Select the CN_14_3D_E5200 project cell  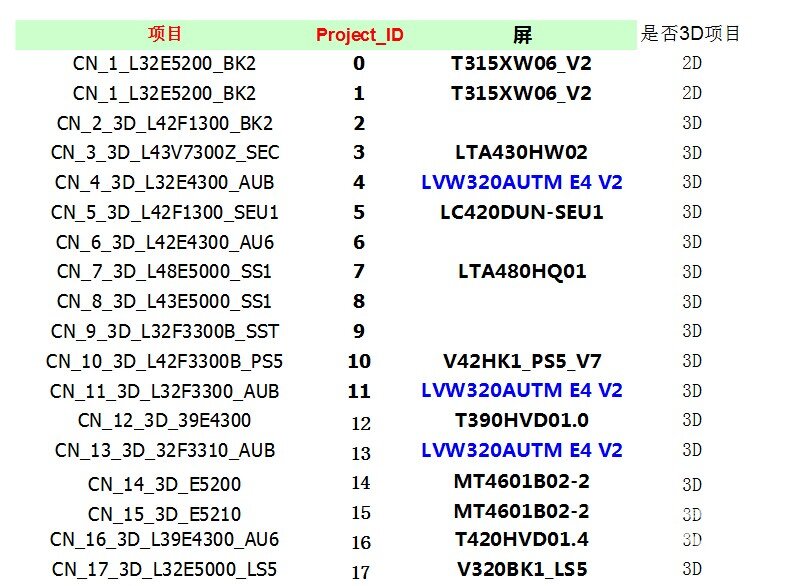coord(164,484)
